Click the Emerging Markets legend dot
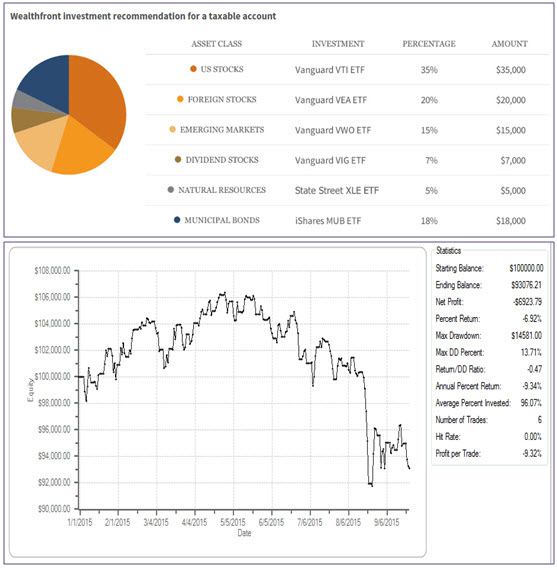Viewport: 557px width, 568px height. (173, 129)
